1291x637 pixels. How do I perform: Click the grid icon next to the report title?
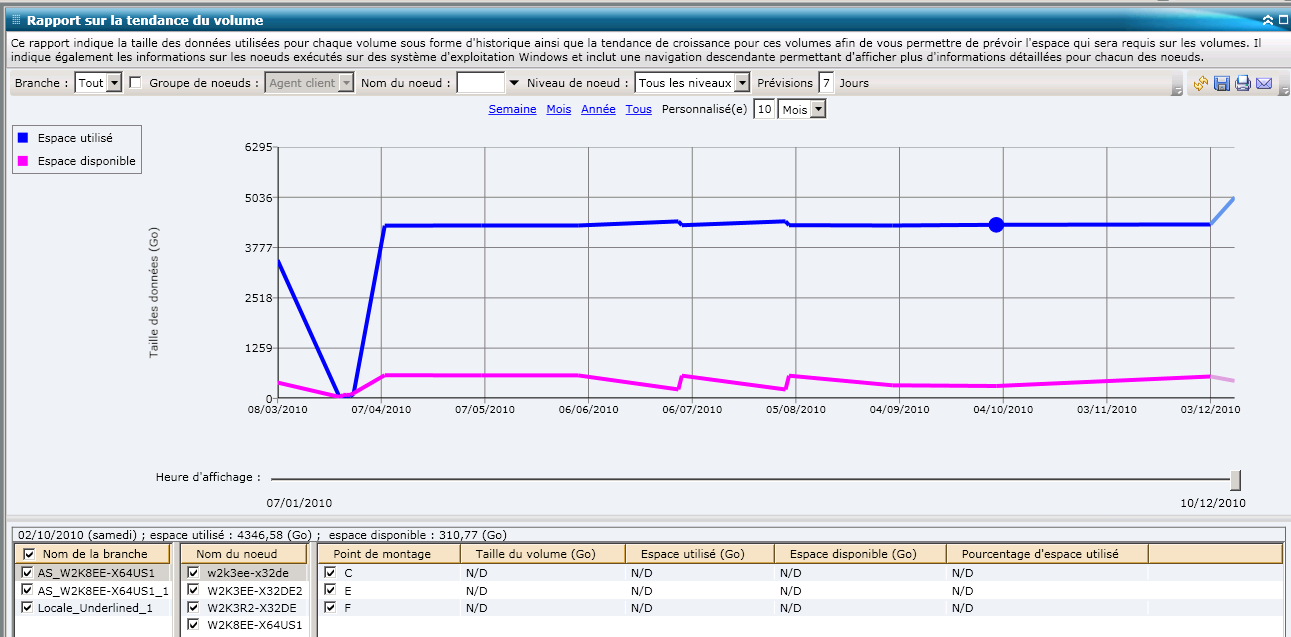coord(16,19)
